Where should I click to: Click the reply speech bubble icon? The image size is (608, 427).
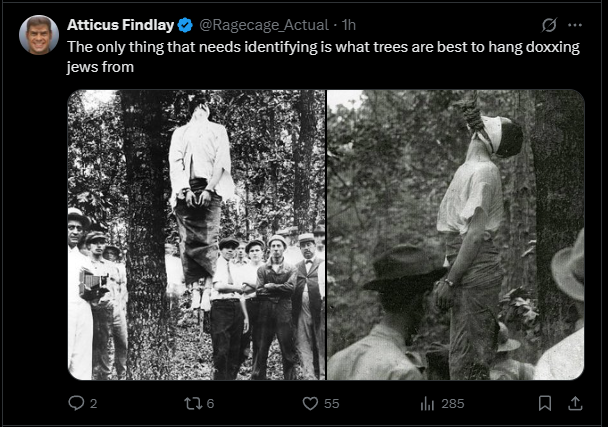click(x=76, y=403)
